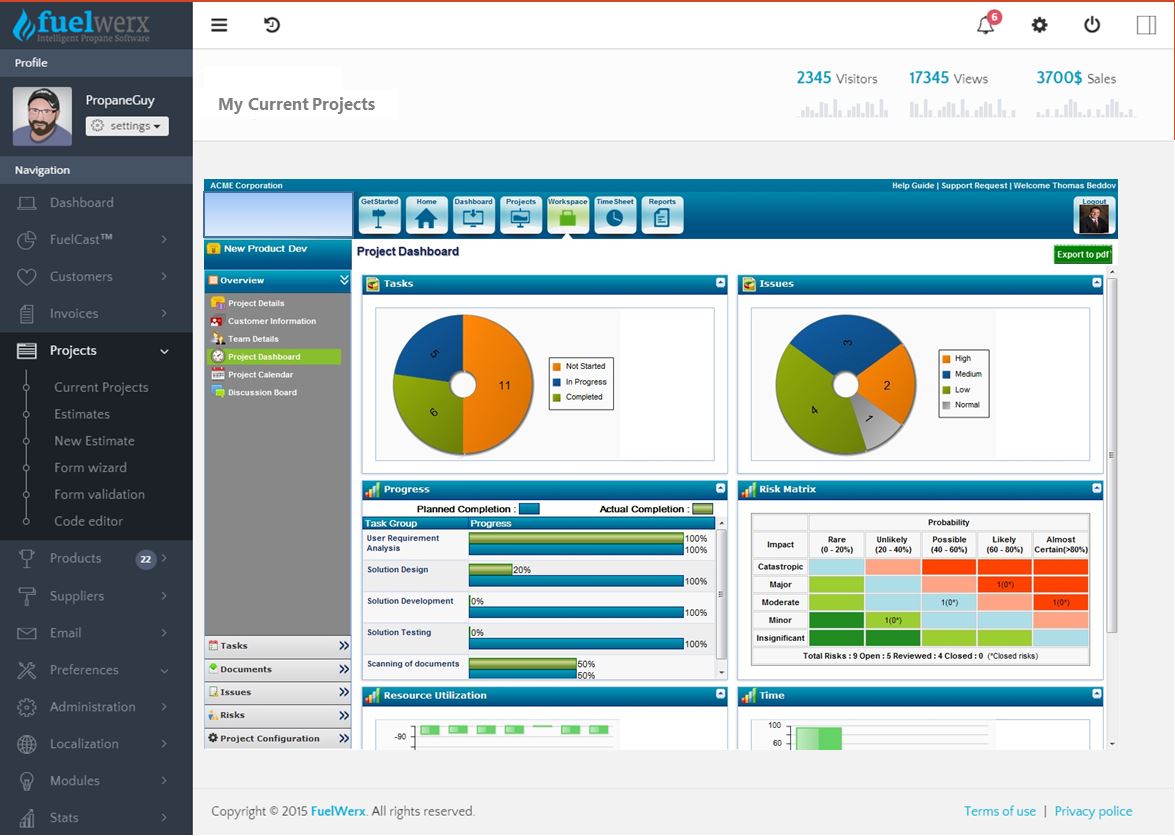The width and height of the screenshot is (1175, 836).
Task: Click the Export to pdf button
Action: tap(1083, 254)
